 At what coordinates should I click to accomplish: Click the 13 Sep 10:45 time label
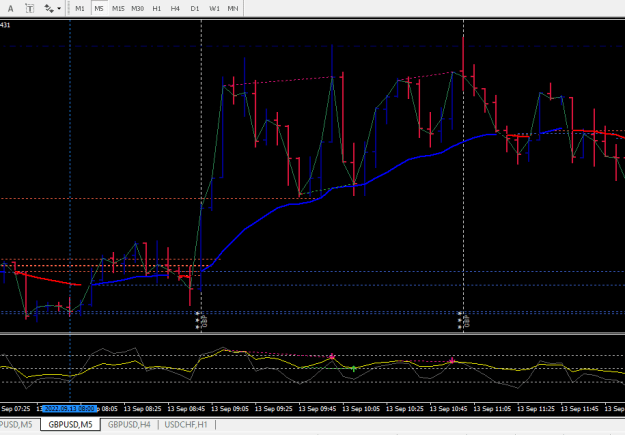click(448, 409)
